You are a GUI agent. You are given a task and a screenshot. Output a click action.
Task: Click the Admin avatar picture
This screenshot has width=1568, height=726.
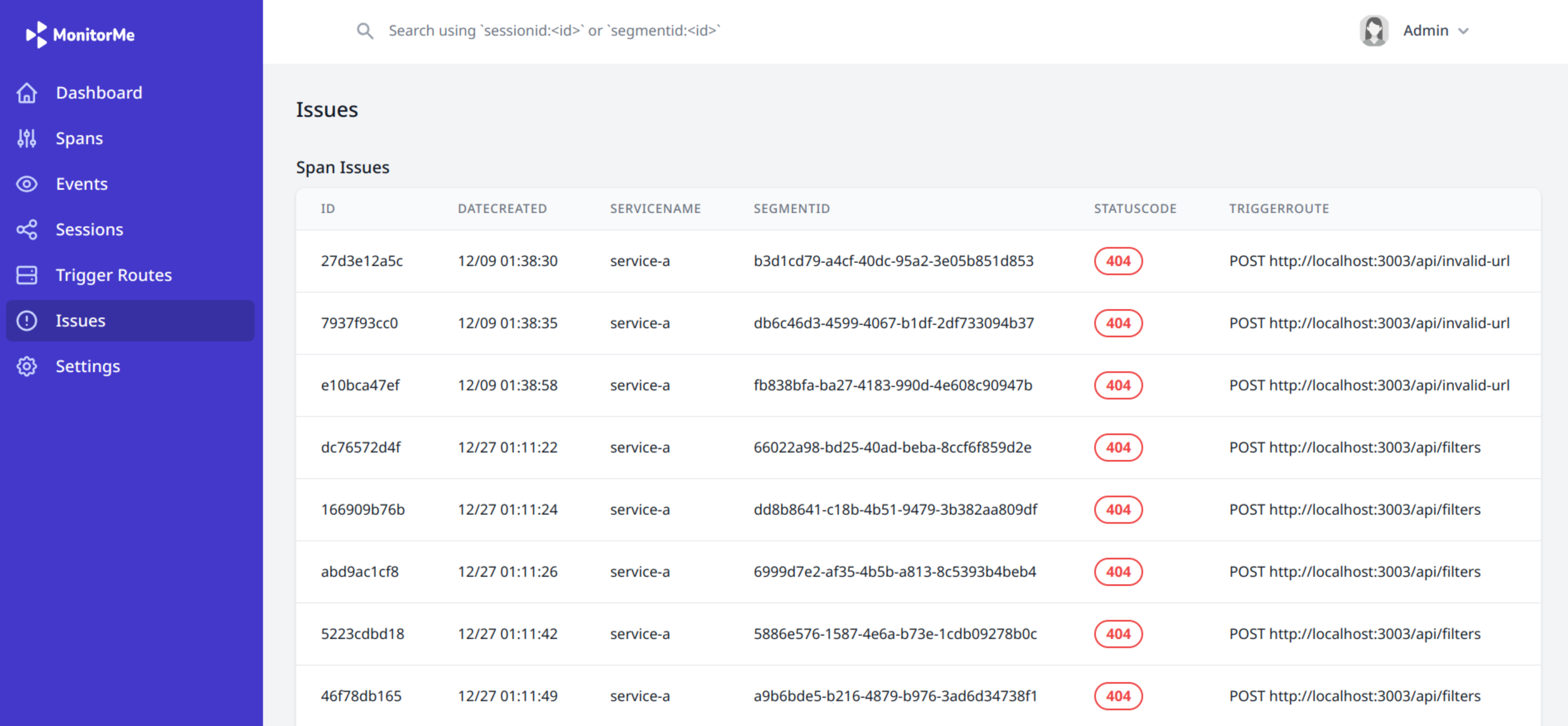point(1374,31)
